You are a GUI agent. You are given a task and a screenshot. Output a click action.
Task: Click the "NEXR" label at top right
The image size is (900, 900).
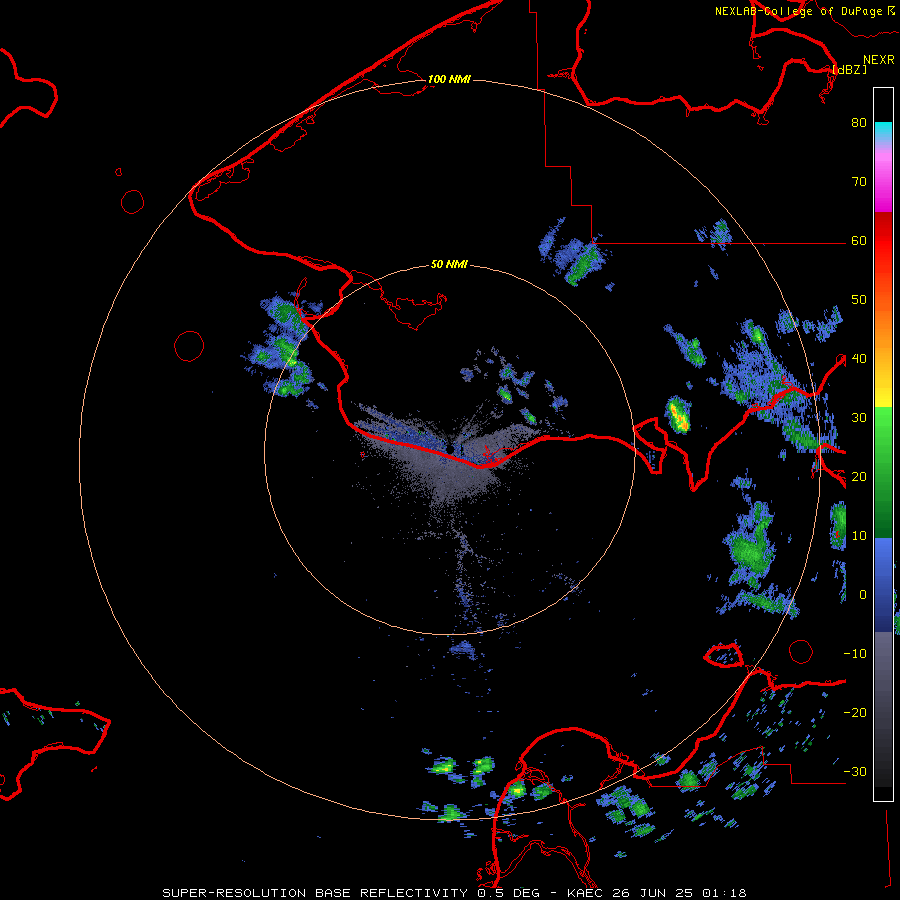click(879, 60)
